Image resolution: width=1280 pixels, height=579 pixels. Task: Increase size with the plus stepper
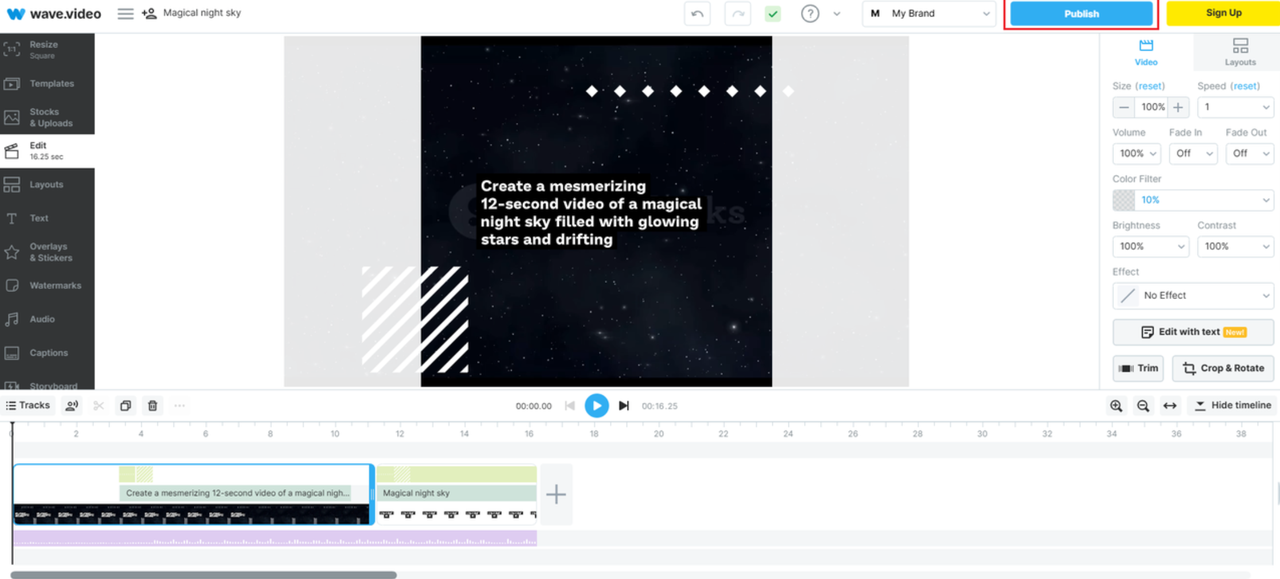point(1178,107)
